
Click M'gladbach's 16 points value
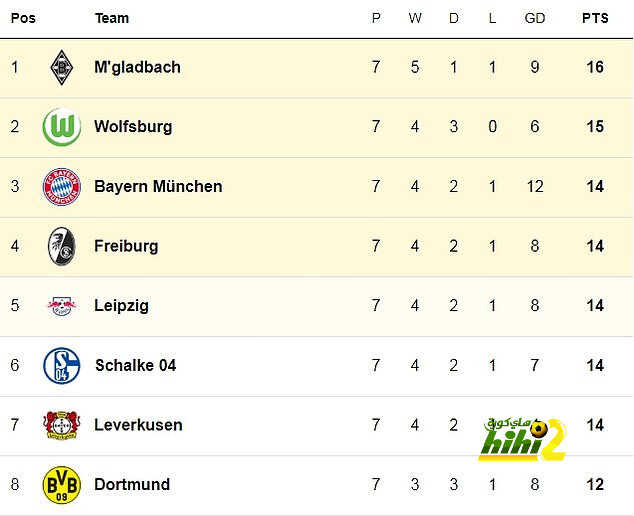pyautogui.click(x=595, y=67)
